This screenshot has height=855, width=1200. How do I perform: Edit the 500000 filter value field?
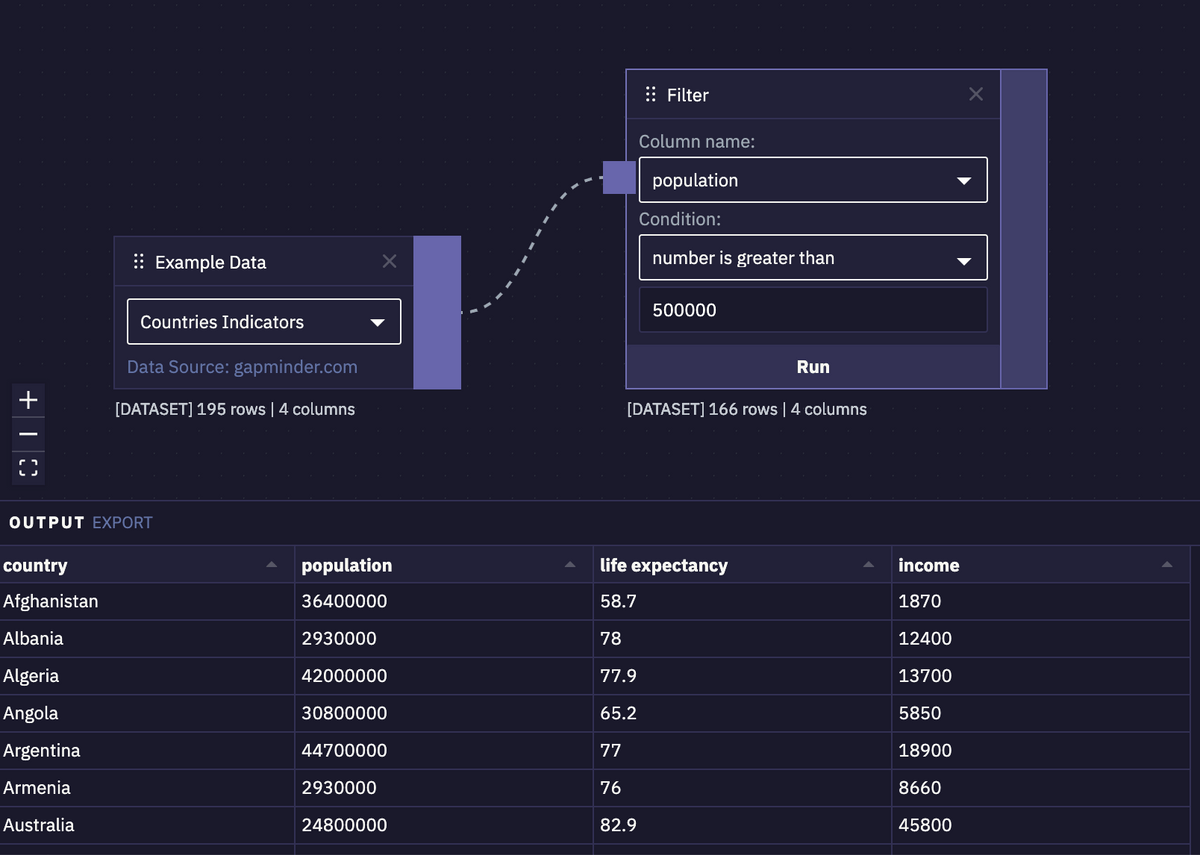pos(813,309)
